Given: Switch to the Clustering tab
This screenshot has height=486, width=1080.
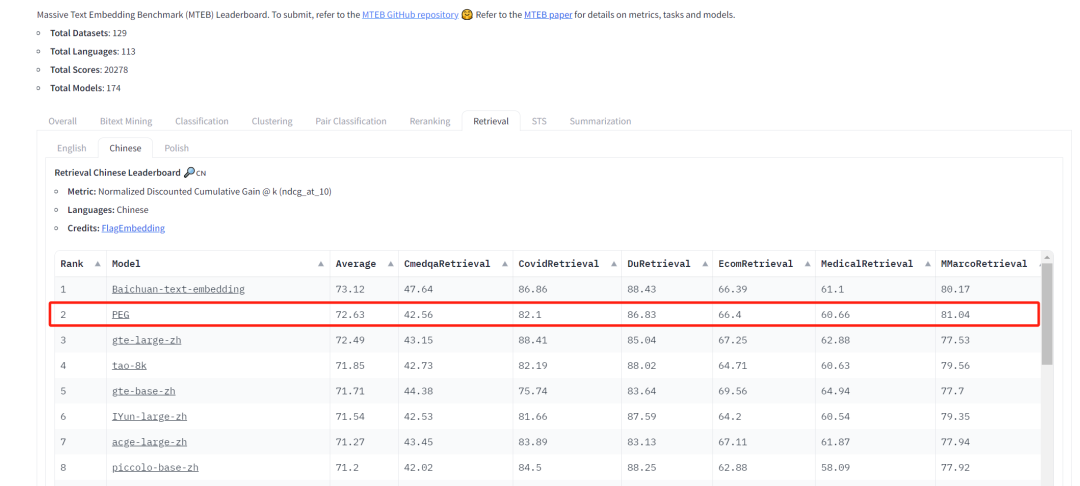Looking at the screenshot, I should pyautogui.click(x=272, y=121).
